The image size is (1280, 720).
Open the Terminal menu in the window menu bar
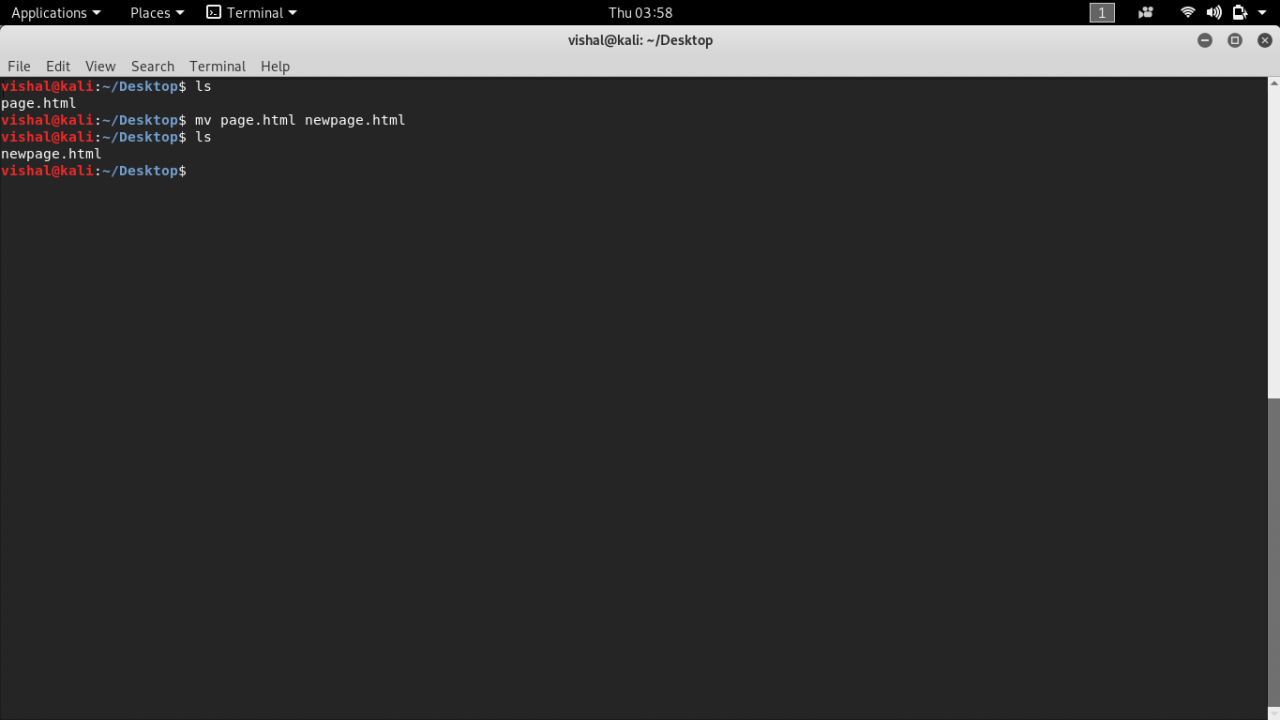217,66
